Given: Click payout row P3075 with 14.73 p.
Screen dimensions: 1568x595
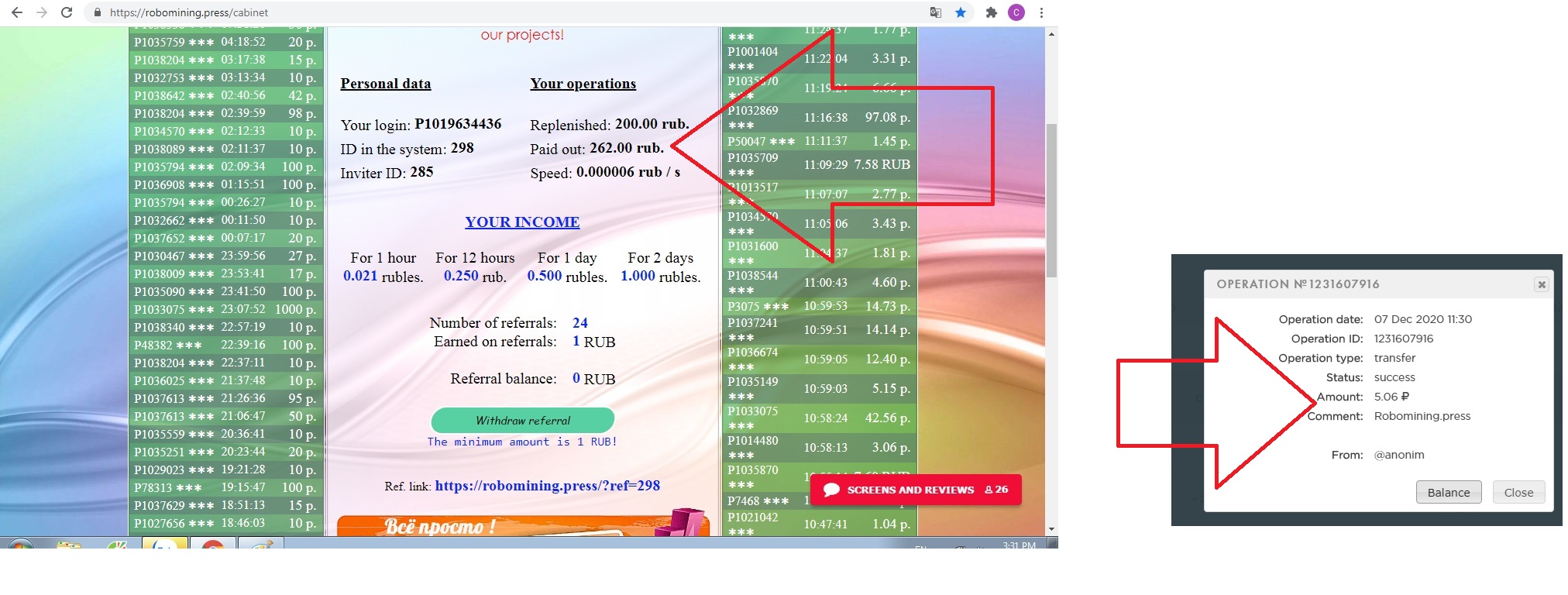Looking at the screenshot, I should [820, 306].
